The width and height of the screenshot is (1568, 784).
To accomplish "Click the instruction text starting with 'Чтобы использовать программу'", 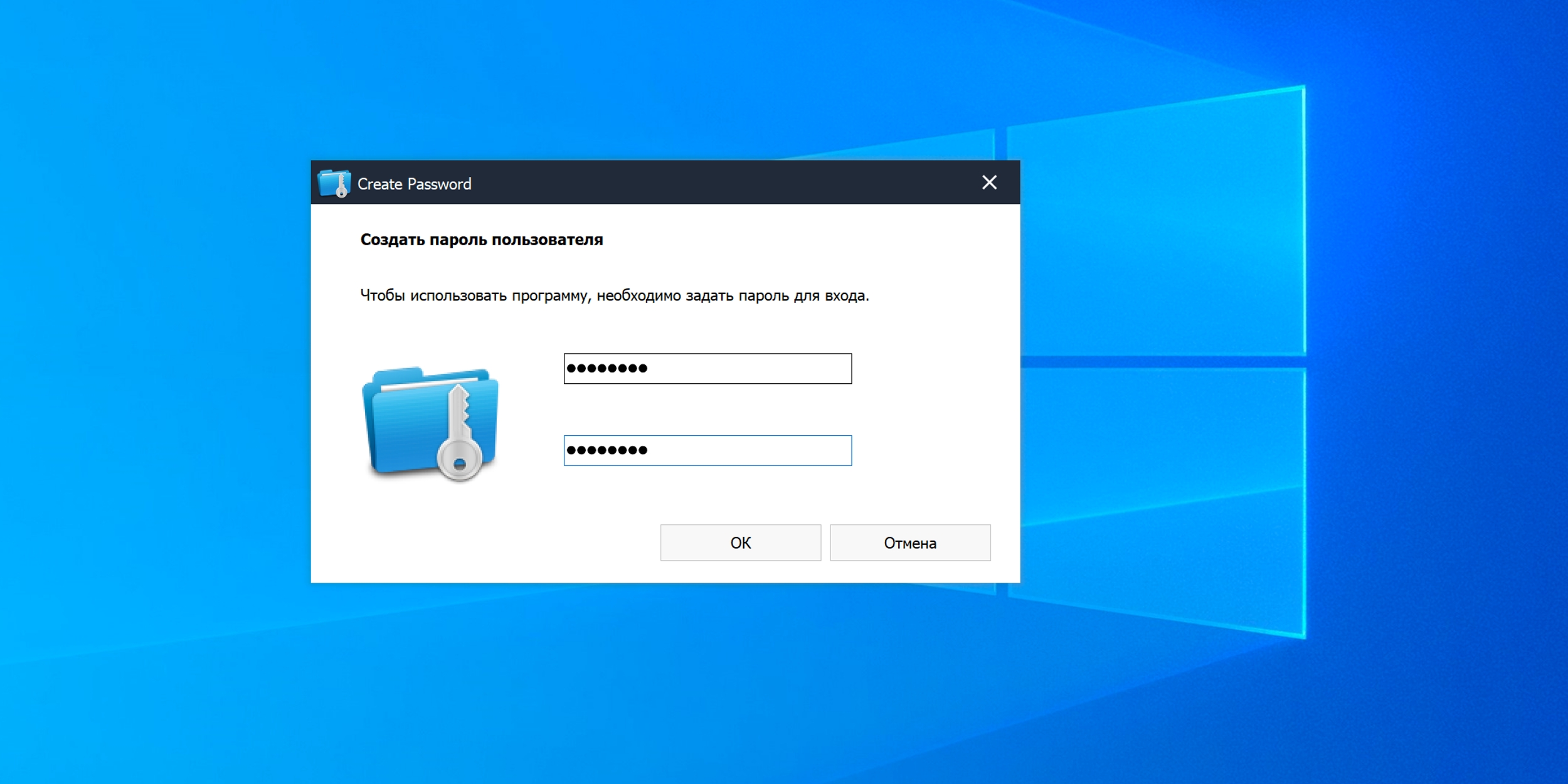I will 614,295.
